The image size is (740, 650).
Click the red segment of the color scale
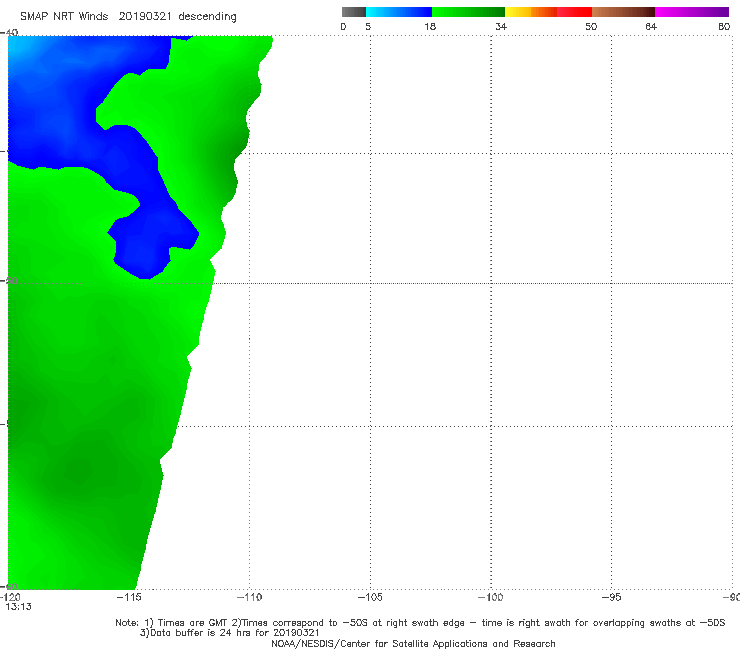pos(574,12)
